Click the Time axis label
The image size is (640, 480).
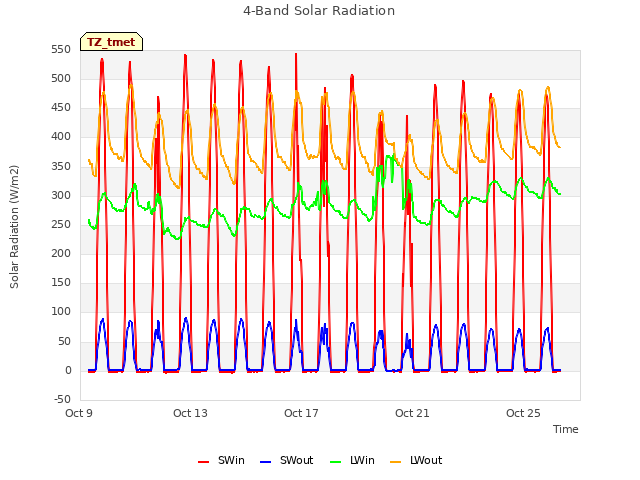(x=566, y=429)
